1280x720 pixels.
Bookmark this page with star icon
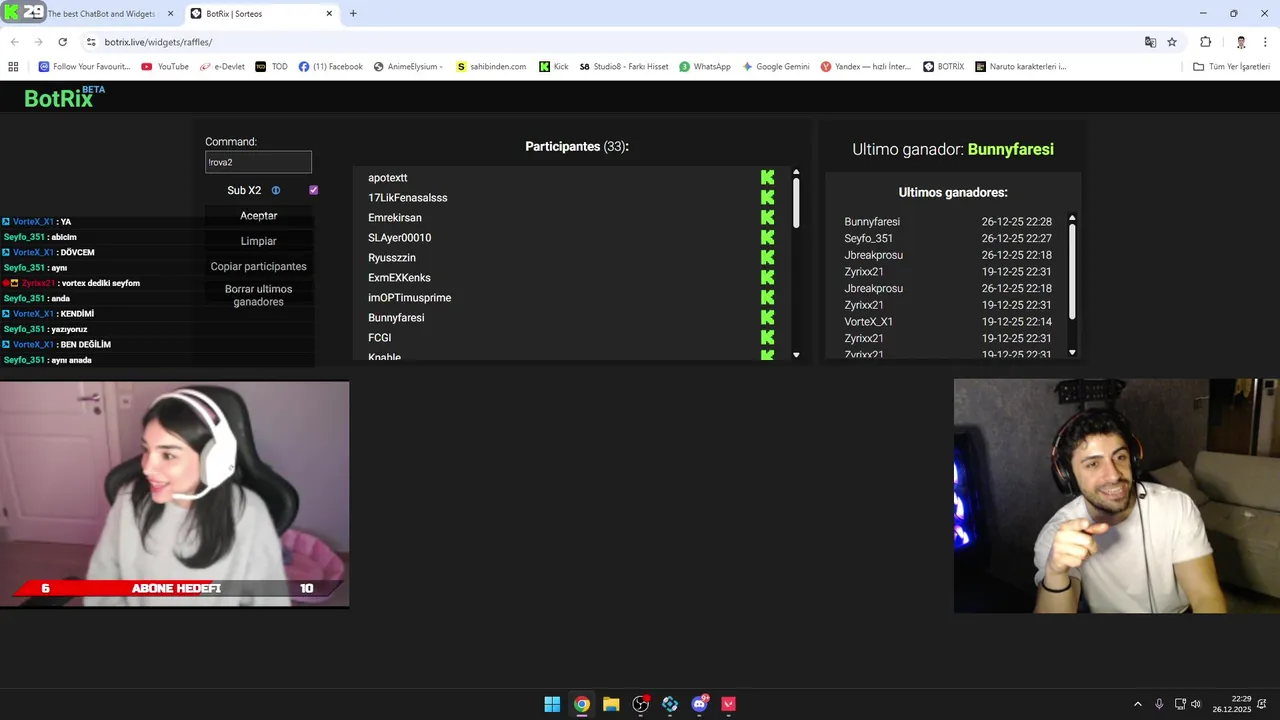tap(1172, 42)
